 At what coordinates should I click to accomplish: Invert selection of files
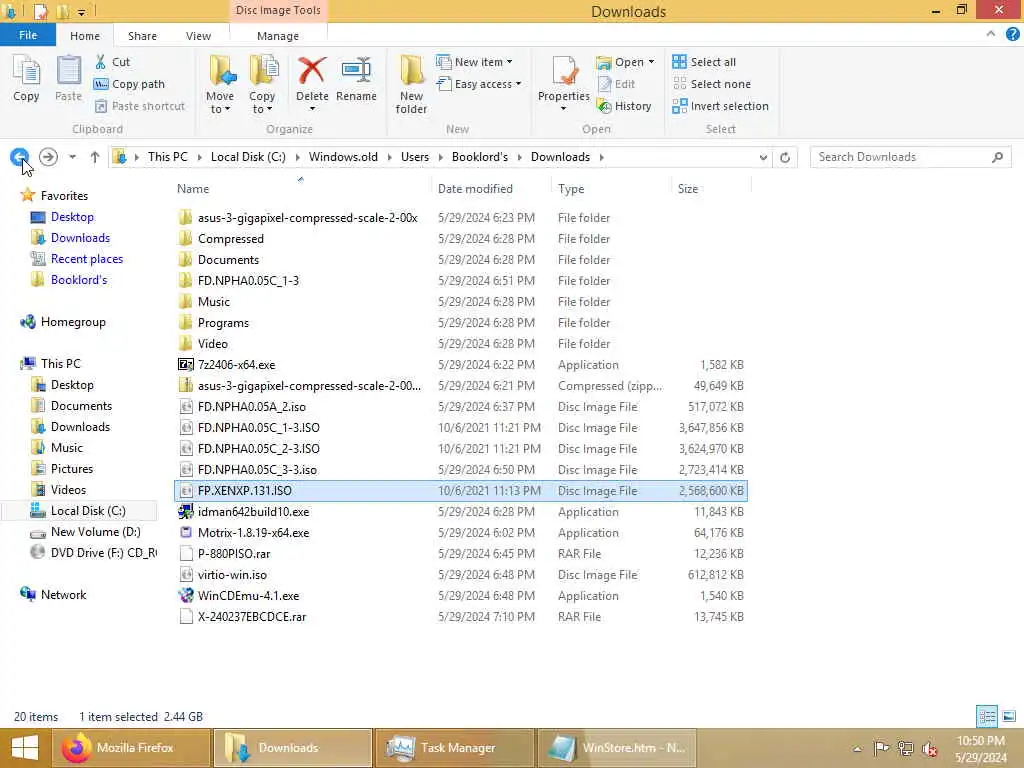[x=720, y=106]
